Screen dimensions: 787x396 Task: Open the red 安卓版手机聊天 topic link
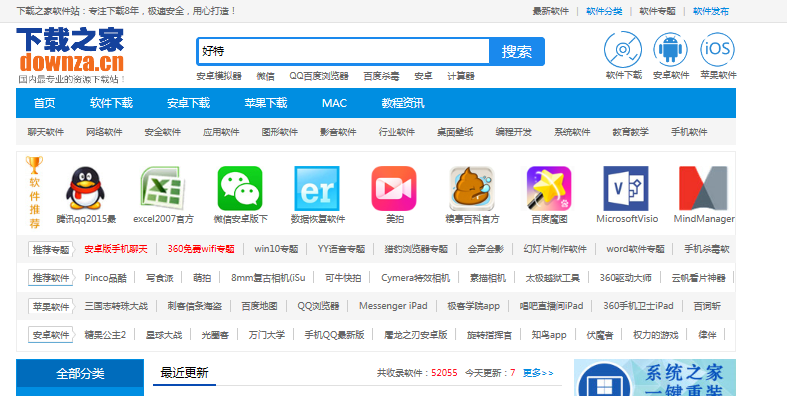point(116,249)
